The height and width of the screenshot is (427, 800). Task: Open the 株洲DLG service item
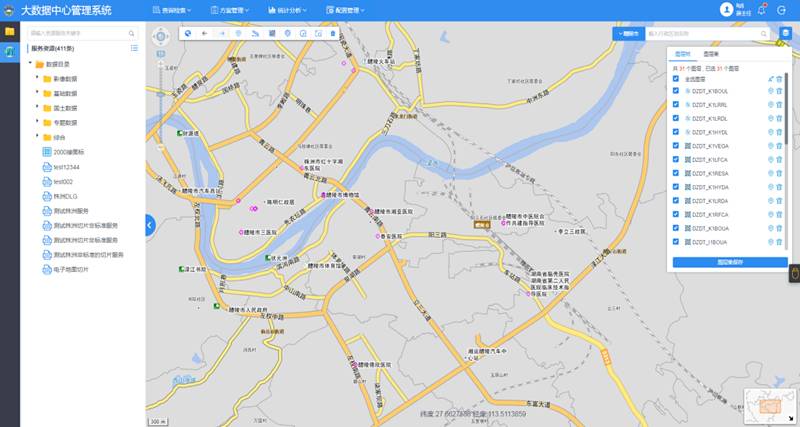65,197
